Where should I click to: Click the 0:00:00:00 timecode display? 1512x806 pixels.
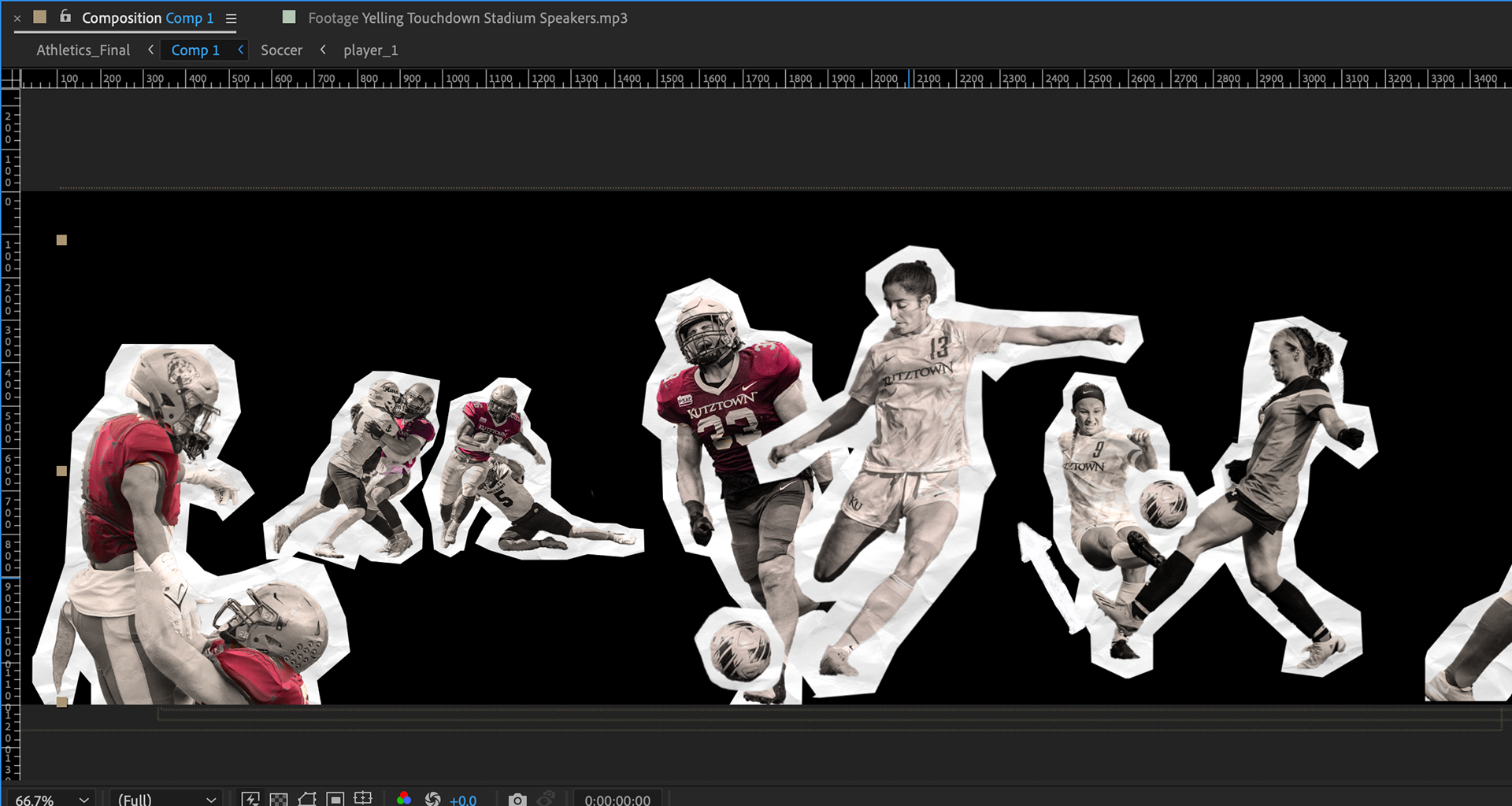click(x=617, y=800)
